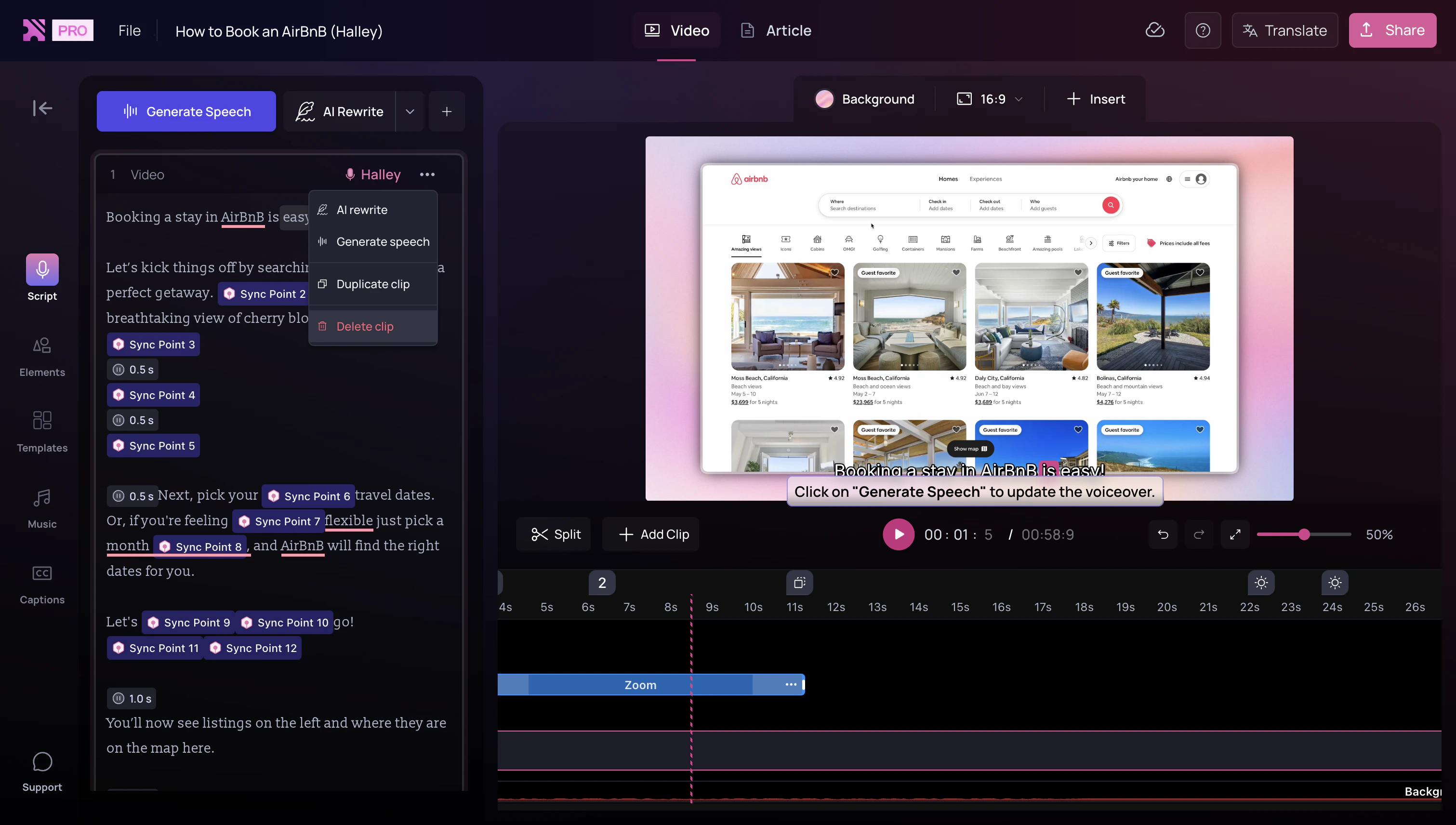Choose AI rewrite from the context menu
The image size is (1456, 825).
(x=373, y=210)
